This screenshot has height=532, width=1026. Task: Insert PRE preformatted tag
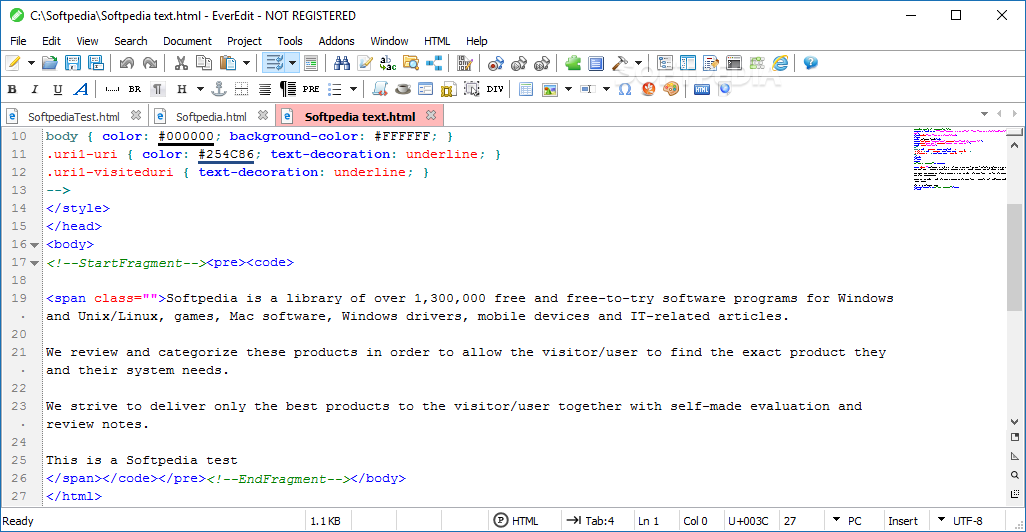[x=311, y=89]
